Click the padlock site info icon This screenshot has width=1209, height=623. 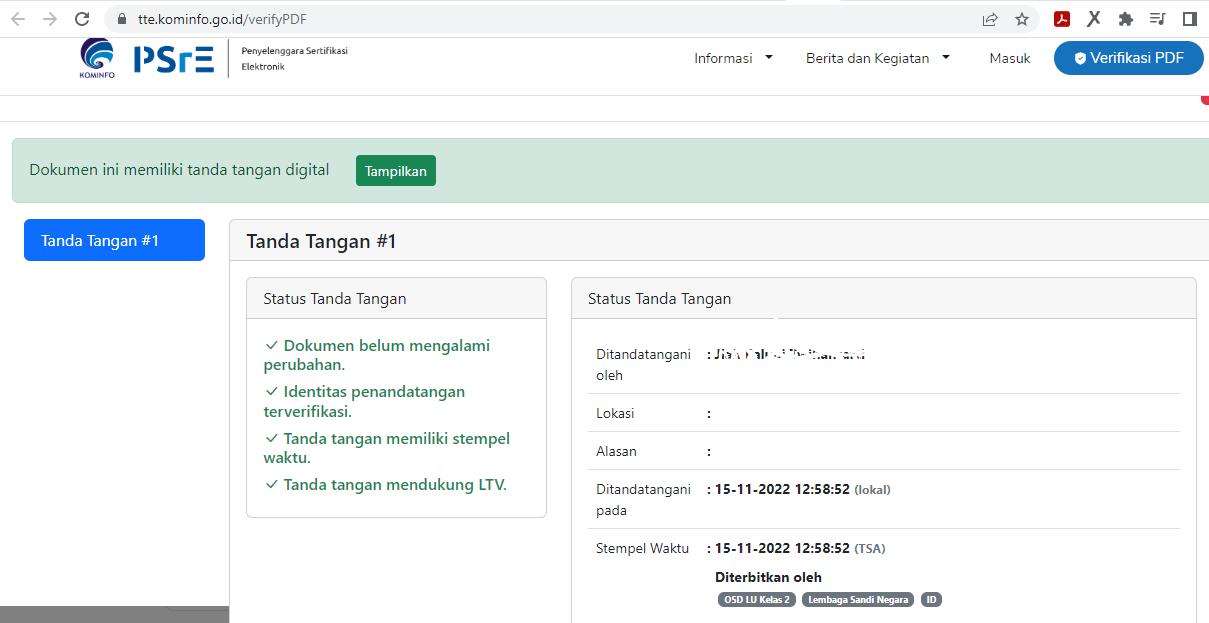[x=122, y=19]
